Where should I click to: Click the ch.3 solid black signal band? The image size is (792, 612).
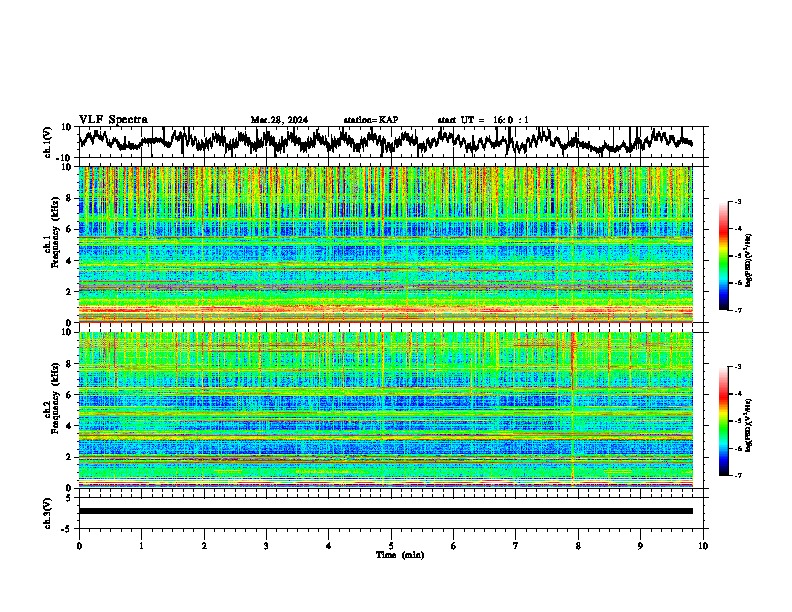[385, 511]
